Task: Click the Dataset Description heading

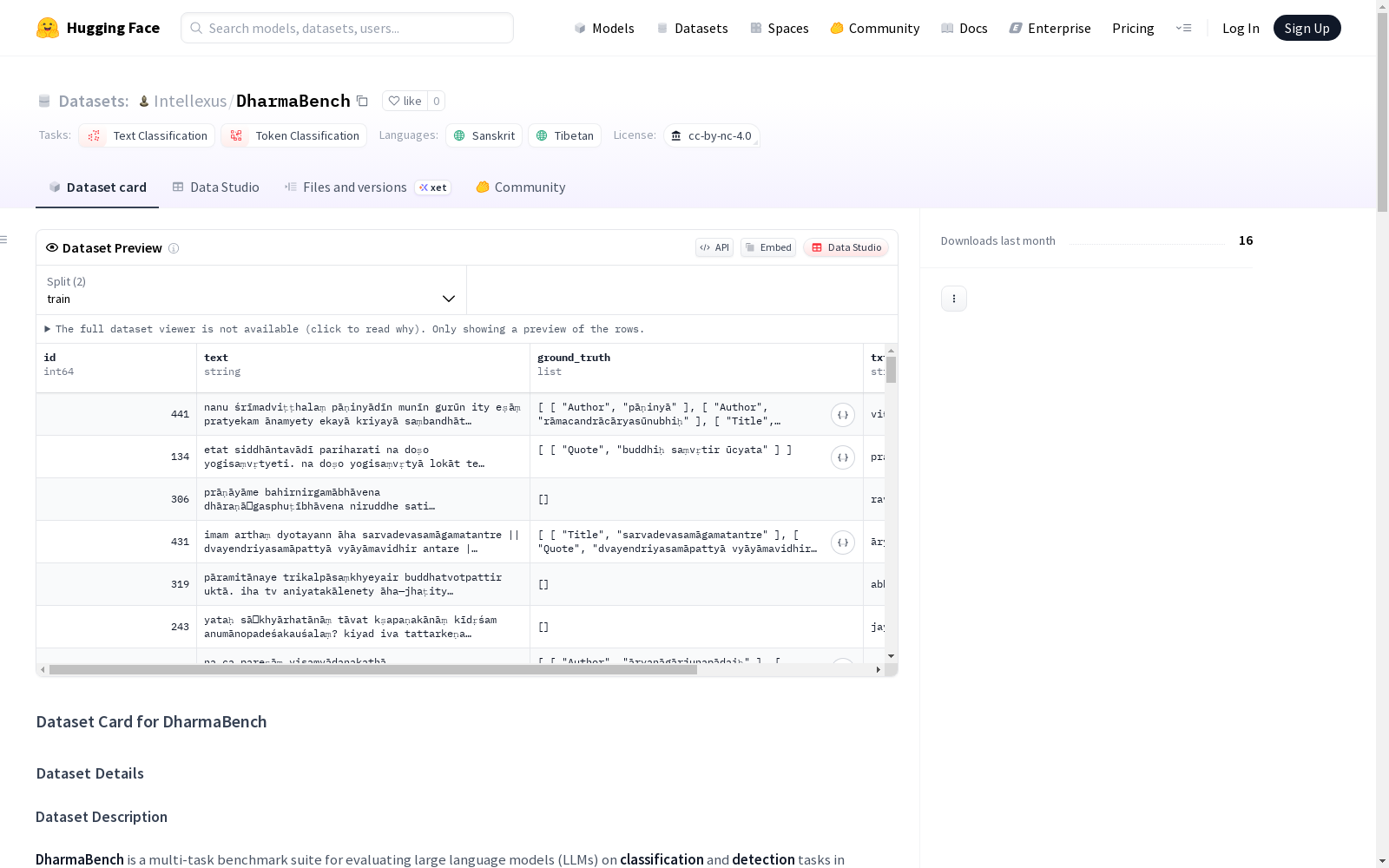Action: [102, 817]
